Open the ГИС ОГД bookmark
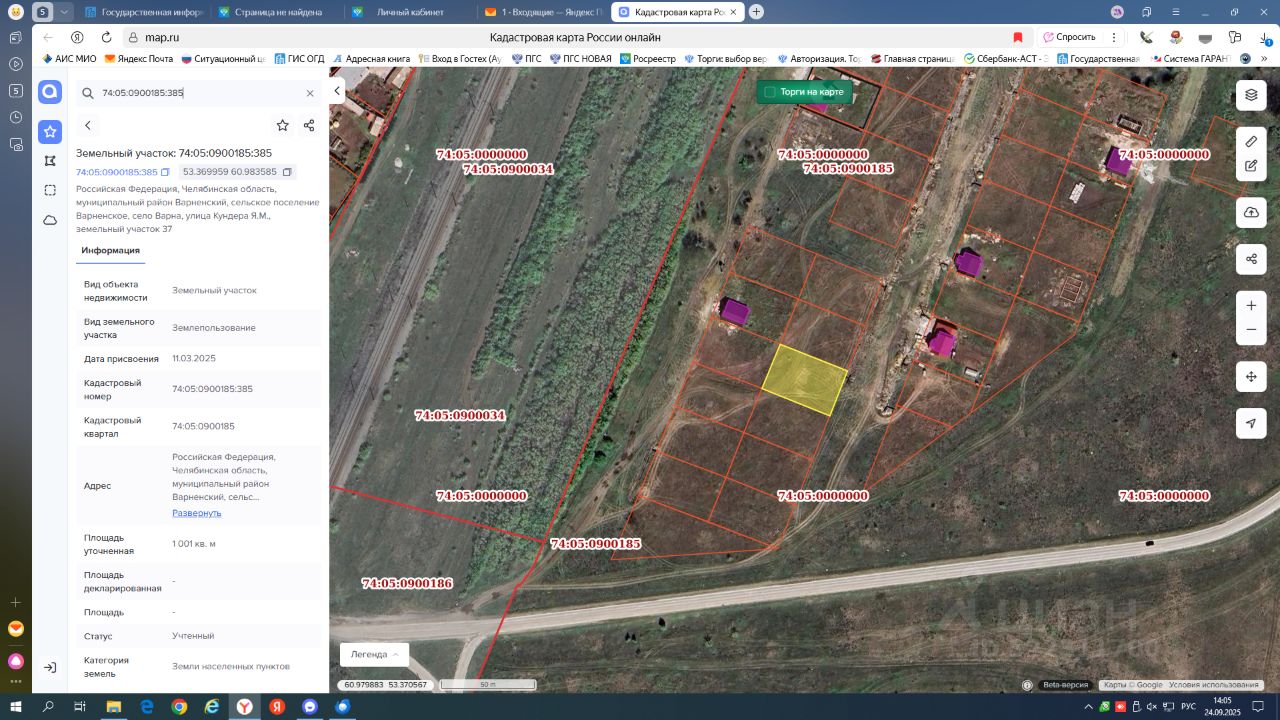This screenshot has width=1280, height=720. 299,59
